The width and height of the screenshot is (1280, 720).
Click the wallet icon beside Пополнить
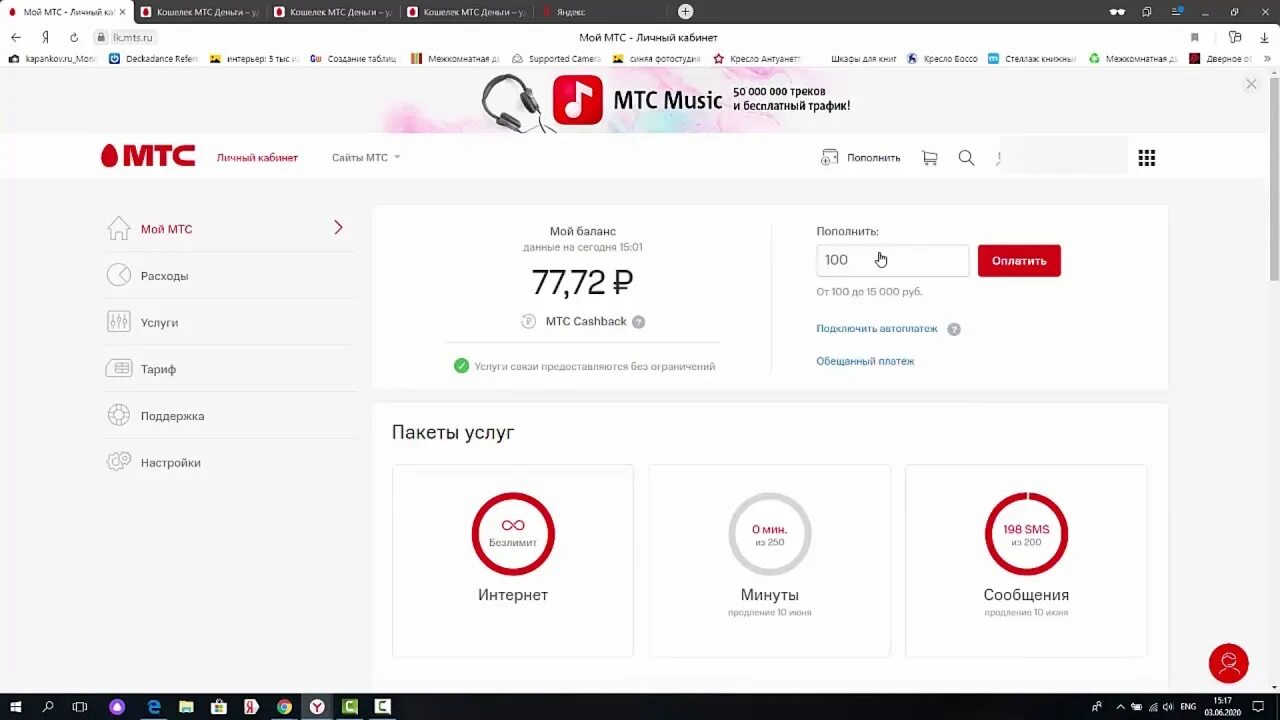pyautogui.click(x=829, y=157)
